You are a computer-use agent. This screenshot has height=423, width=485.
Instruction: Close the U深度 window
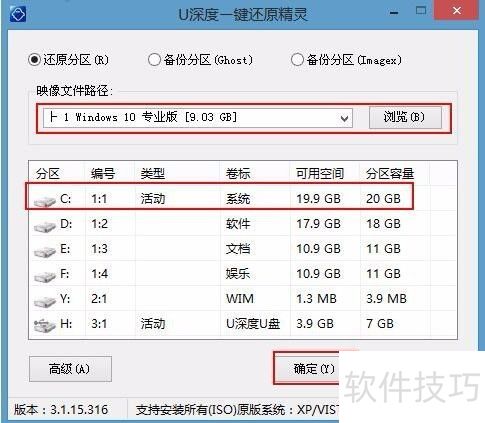457,11
